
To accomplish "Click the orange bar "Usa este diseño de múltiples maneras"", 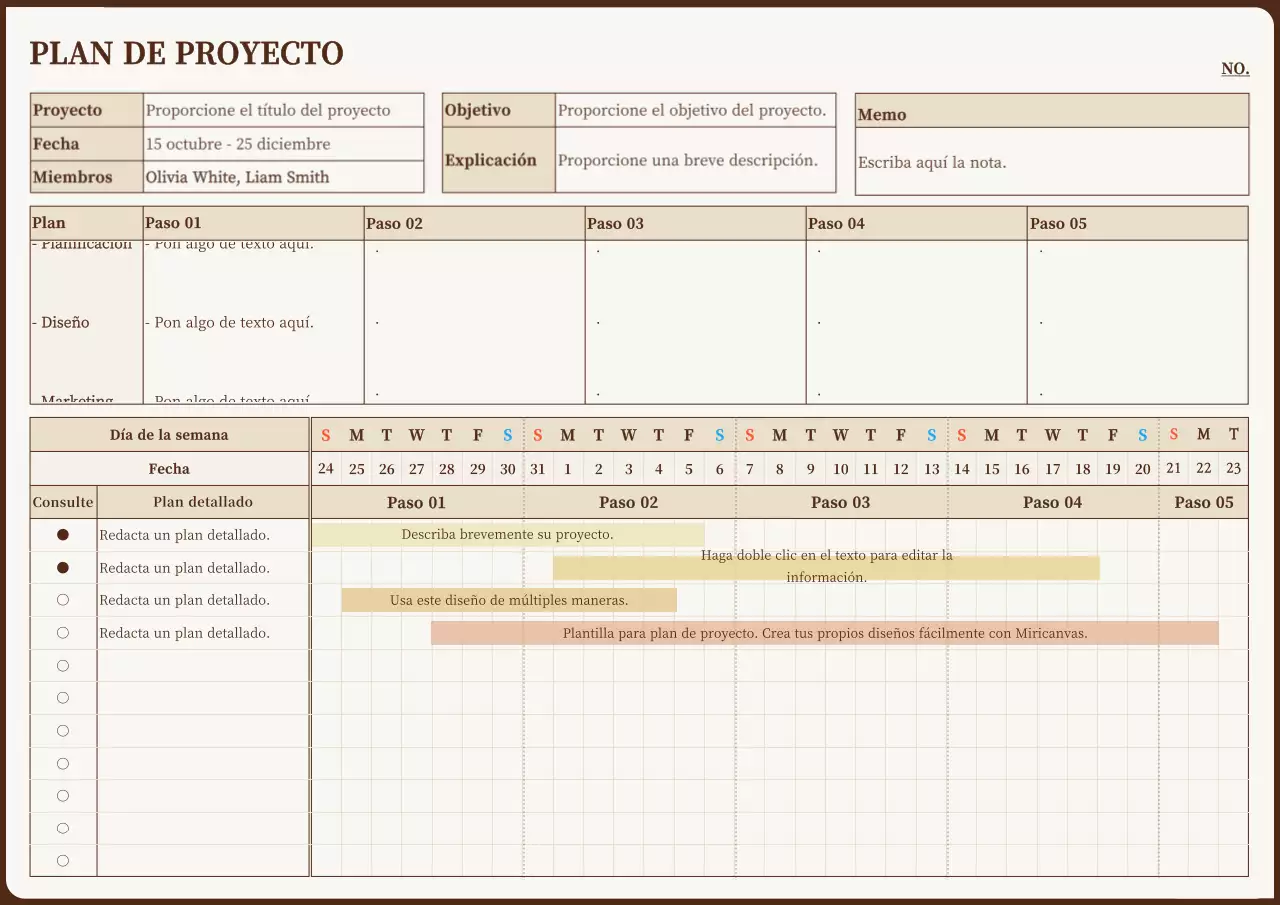I will coord(508,599).
